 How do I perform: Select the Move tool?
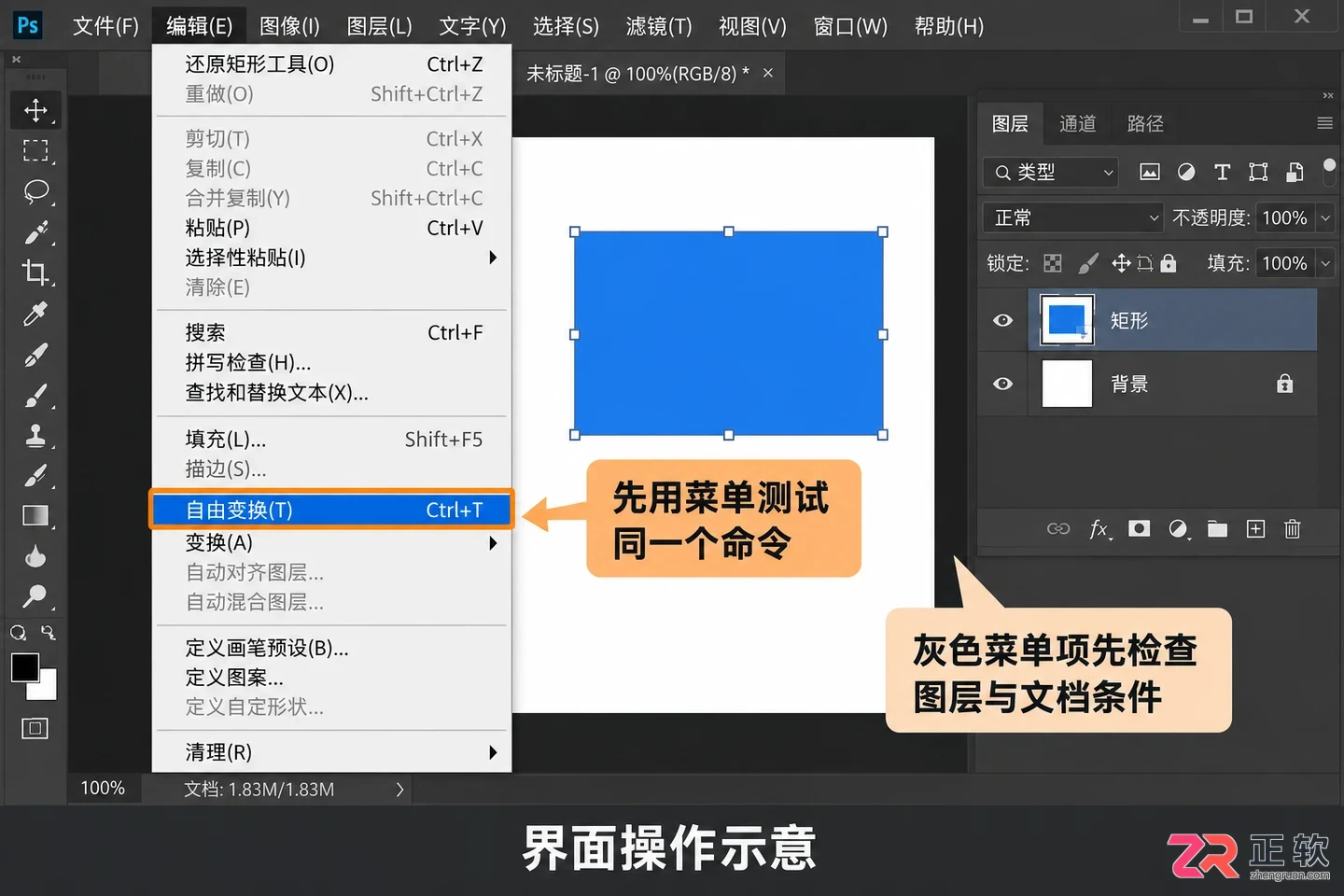pyautogui.click(x=35, y=109)
